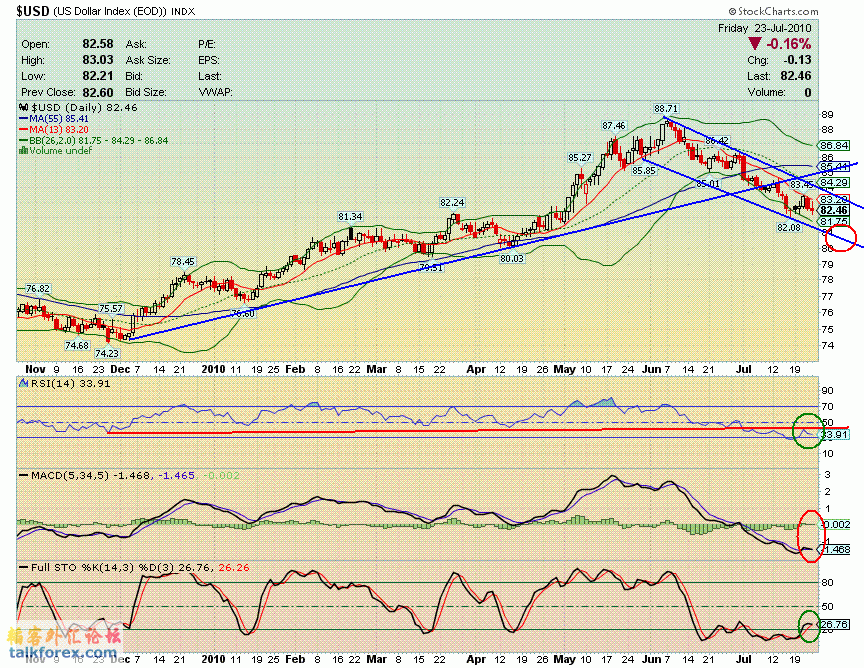The height and width of the screenshot is (668, 864).
Task: Click the Low value 82.21
Action: (x=98, y=76)
